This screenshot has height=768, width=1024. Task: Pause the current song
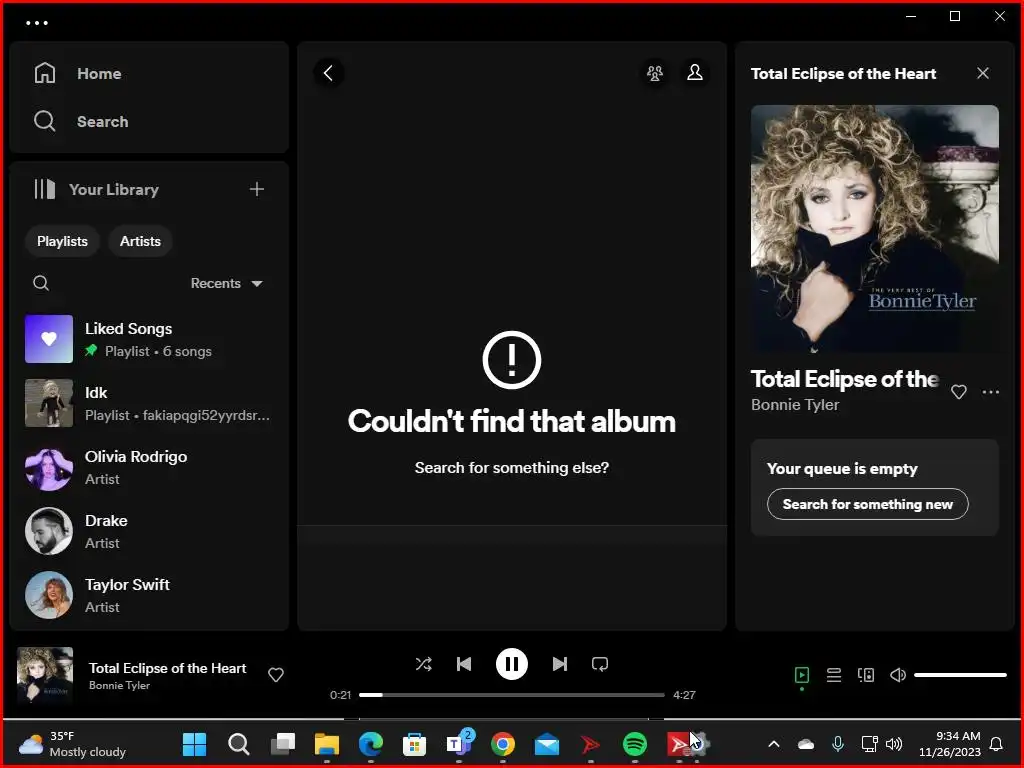[511, 664]
